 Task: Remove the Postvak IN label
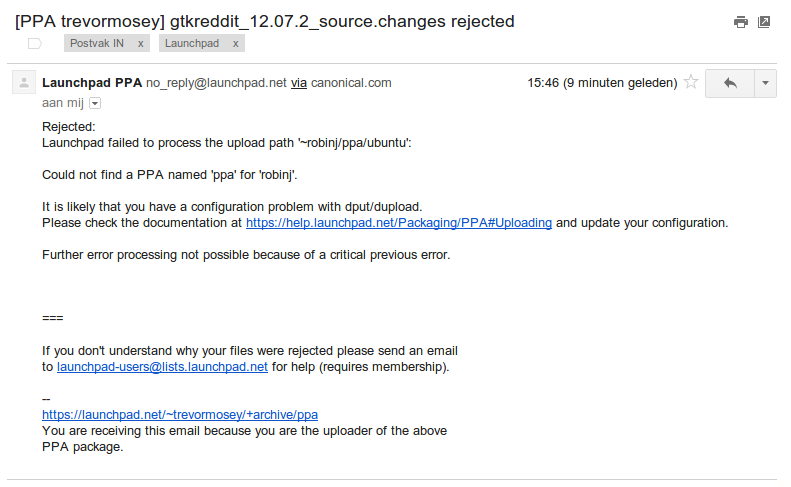point(141,44)
